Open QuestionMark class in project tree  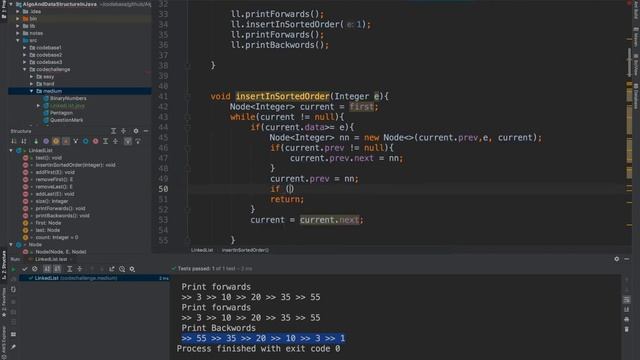[x=66, y=120]
